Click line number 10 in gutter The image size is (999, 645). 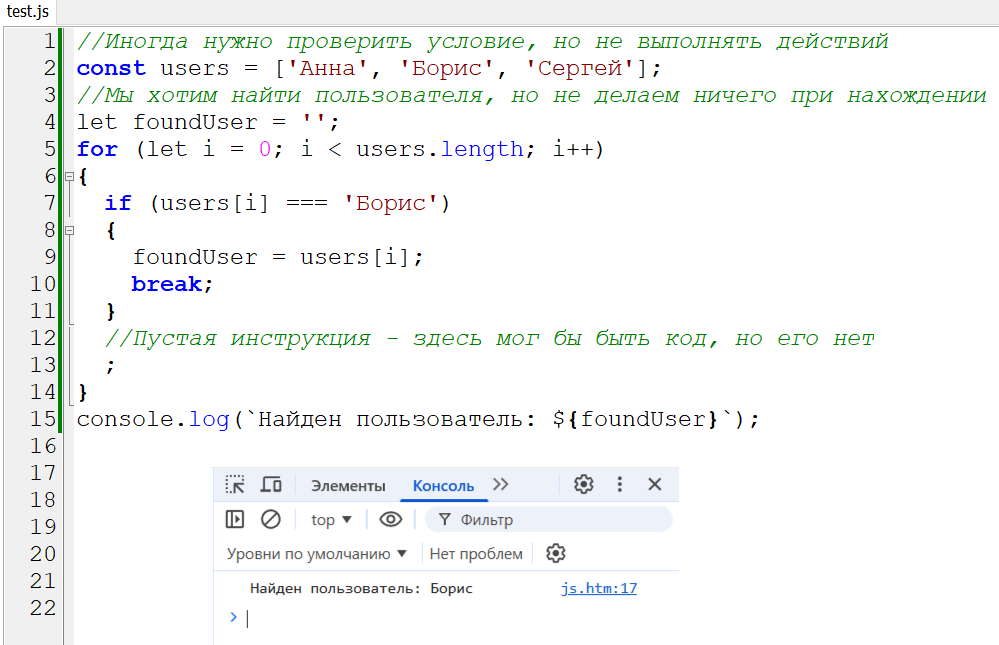tap(43, 284)
